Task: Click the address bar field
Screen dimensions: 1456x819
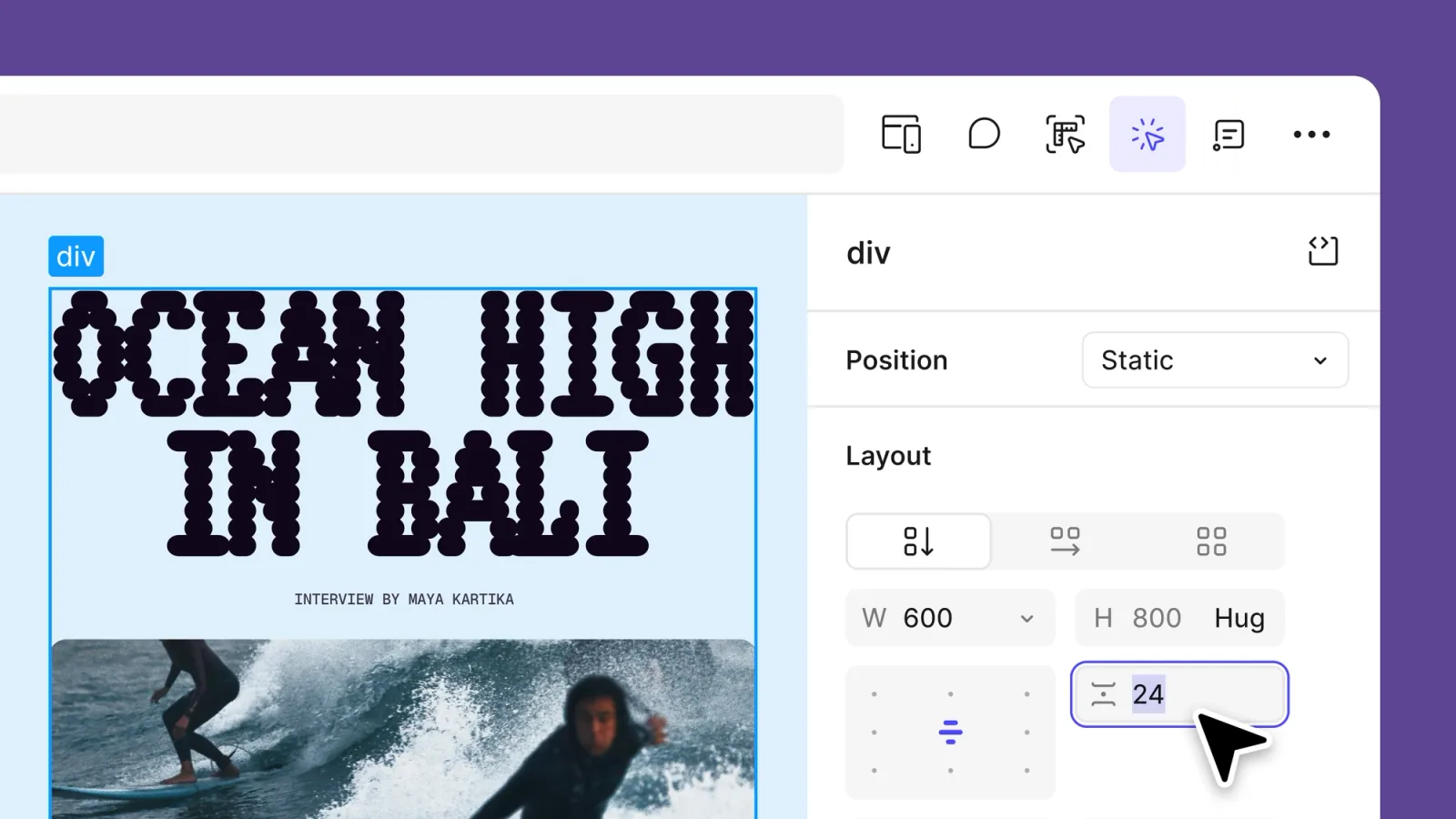Action: pyautogui.click(x=421, y=134)
